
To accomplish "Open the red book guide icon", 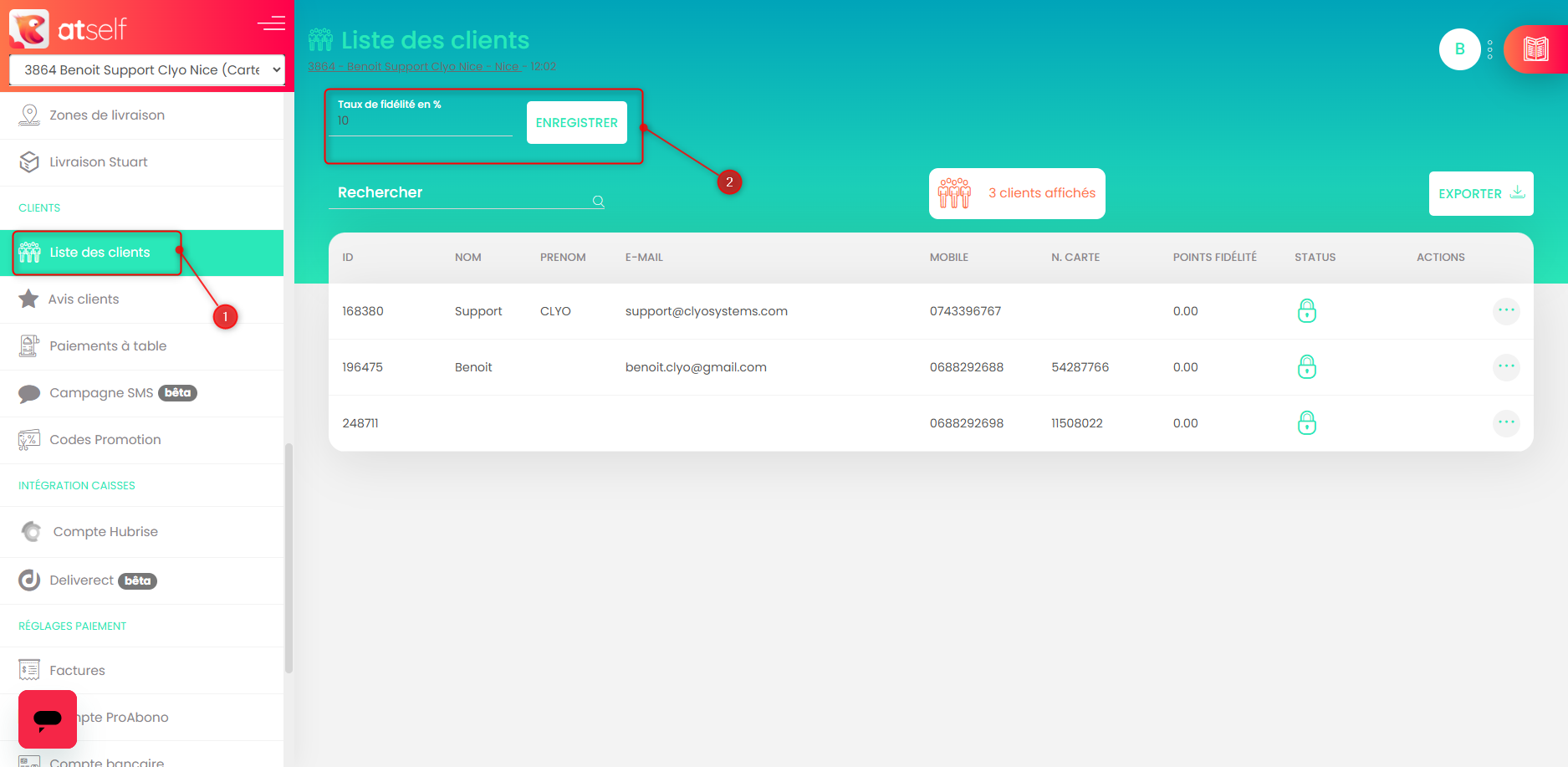I will pyautogui.click(x=1535, y=49).
